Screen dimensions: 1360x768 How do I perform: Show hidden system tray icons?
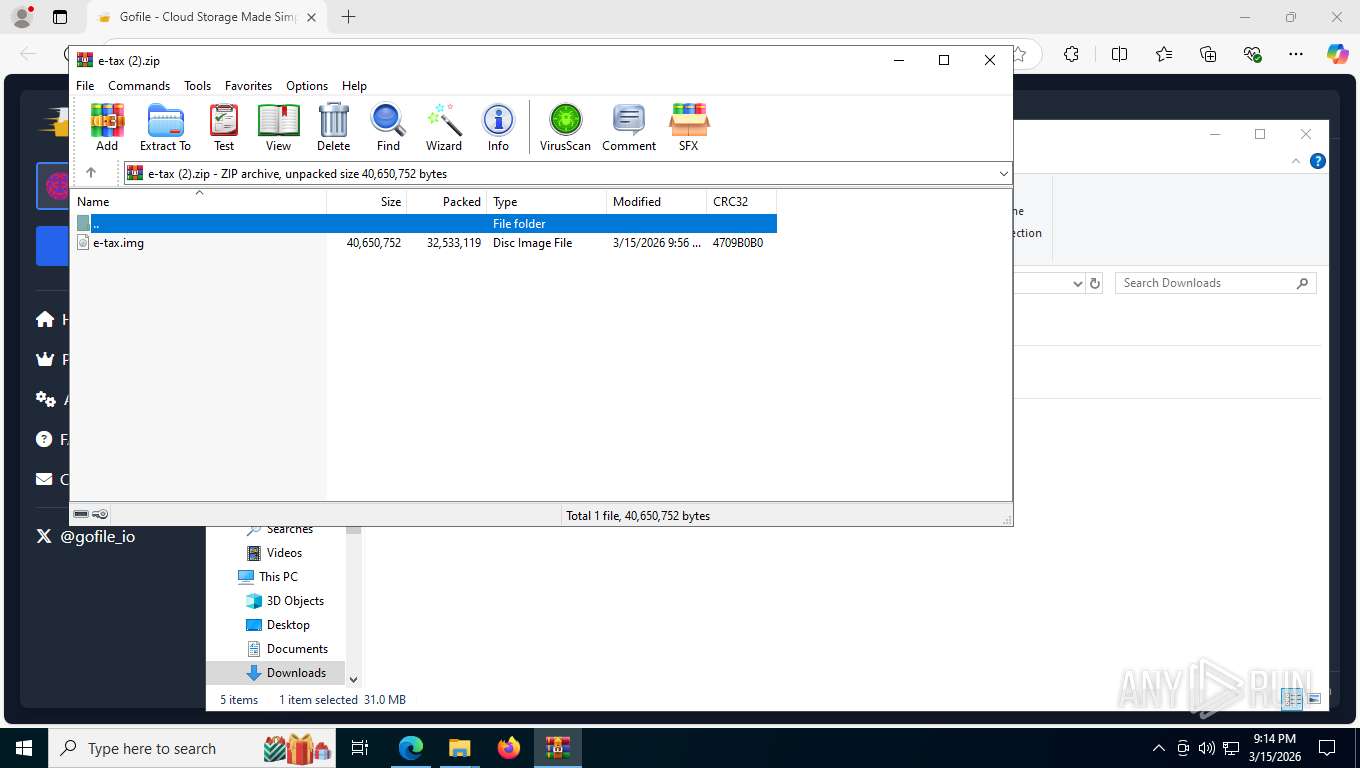(1159, 748)
